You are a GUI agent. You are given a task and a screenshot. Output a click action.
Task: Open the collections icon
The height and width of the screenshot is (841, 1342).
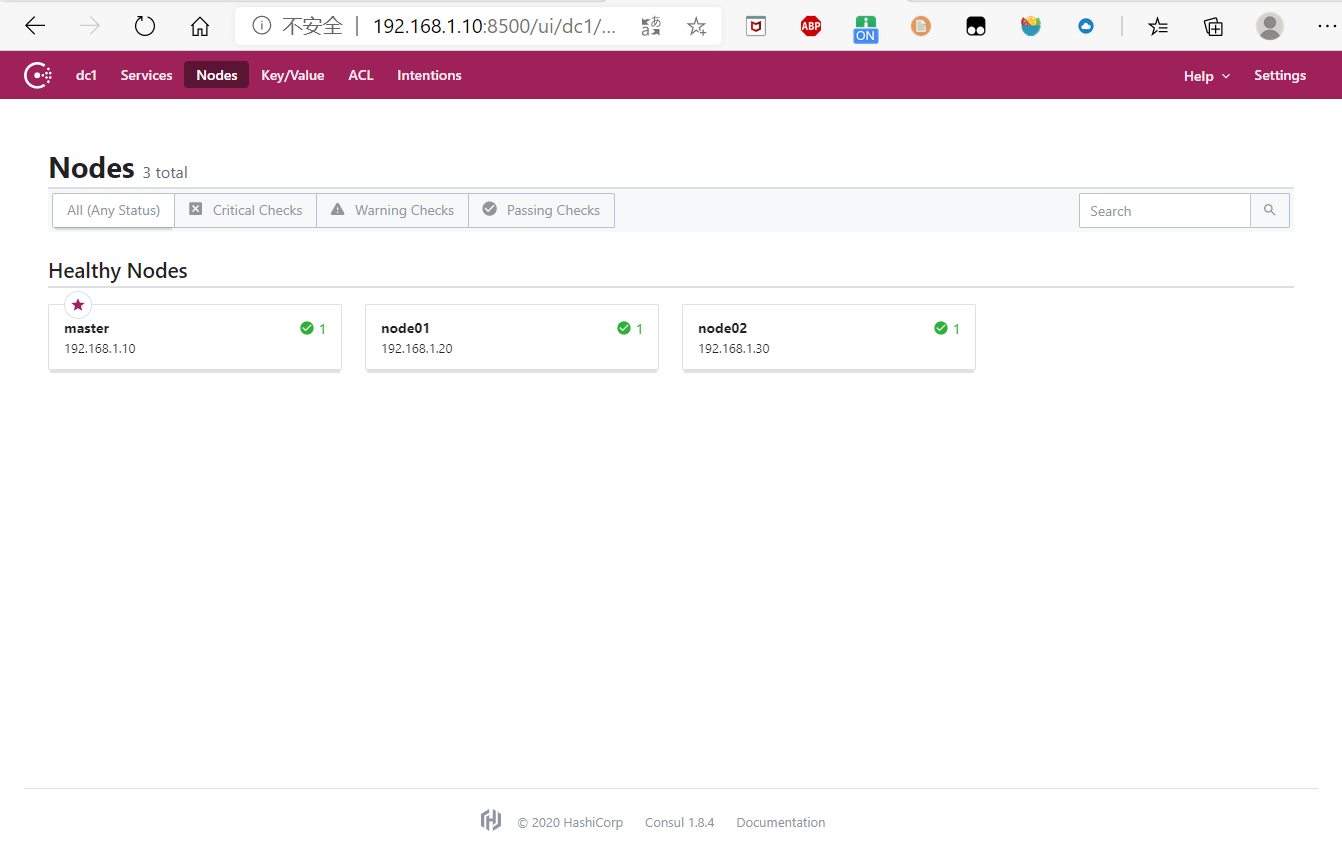point(1213,27)
